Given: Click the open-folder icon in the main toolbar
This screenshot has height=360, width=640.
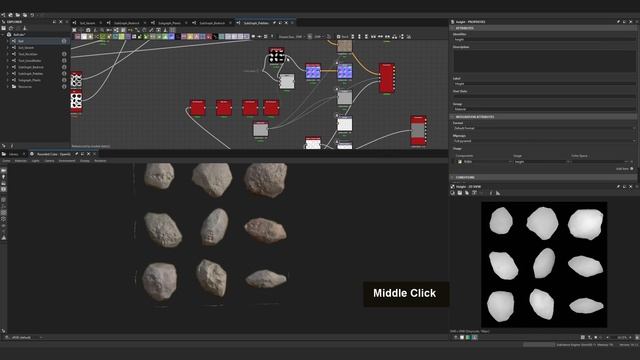Looking at the screenshot, I should coord(18,15).
